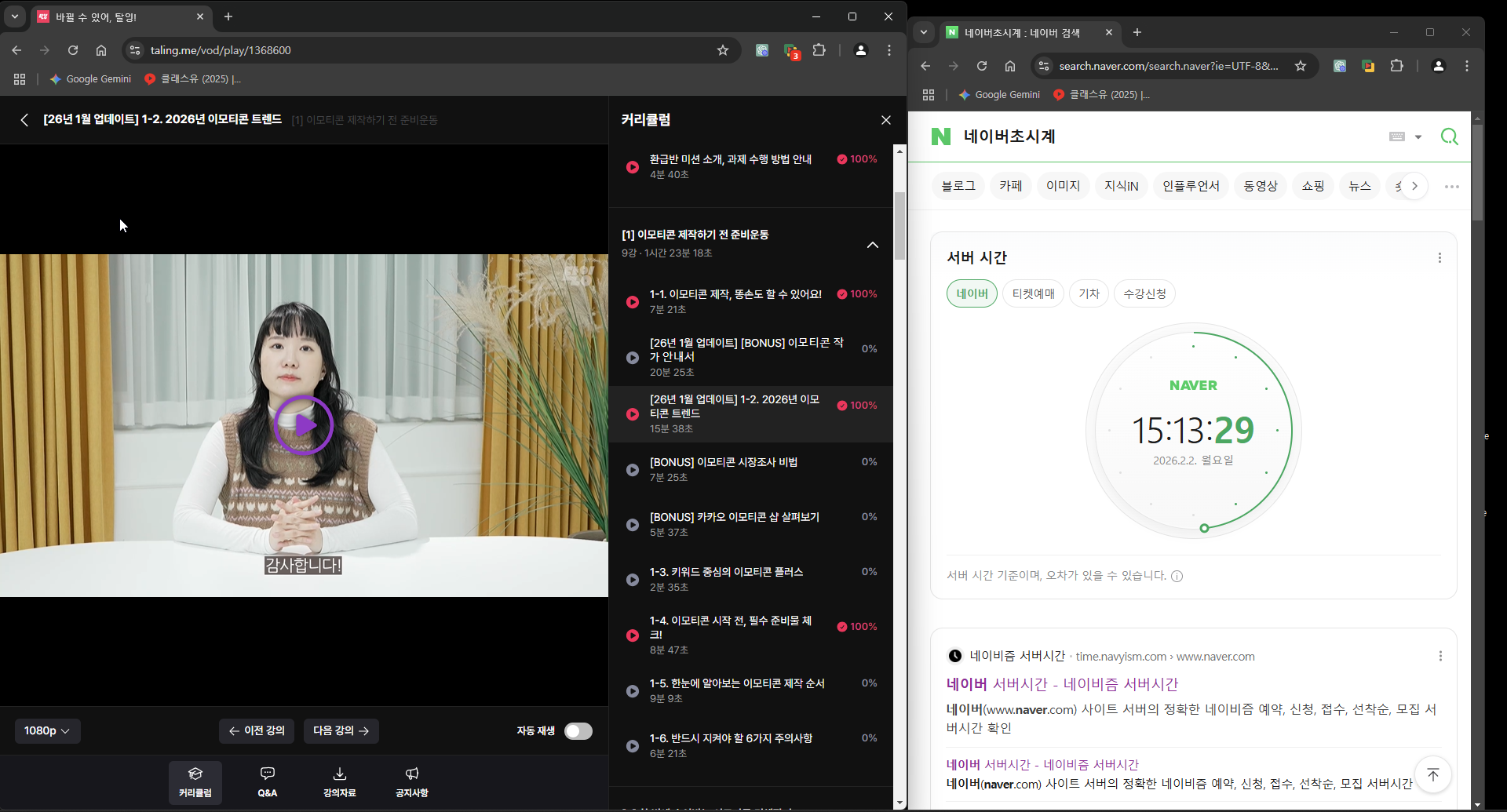Go to 이전 강의
Screen dimensions: 1507x812
tap(257, 731)
